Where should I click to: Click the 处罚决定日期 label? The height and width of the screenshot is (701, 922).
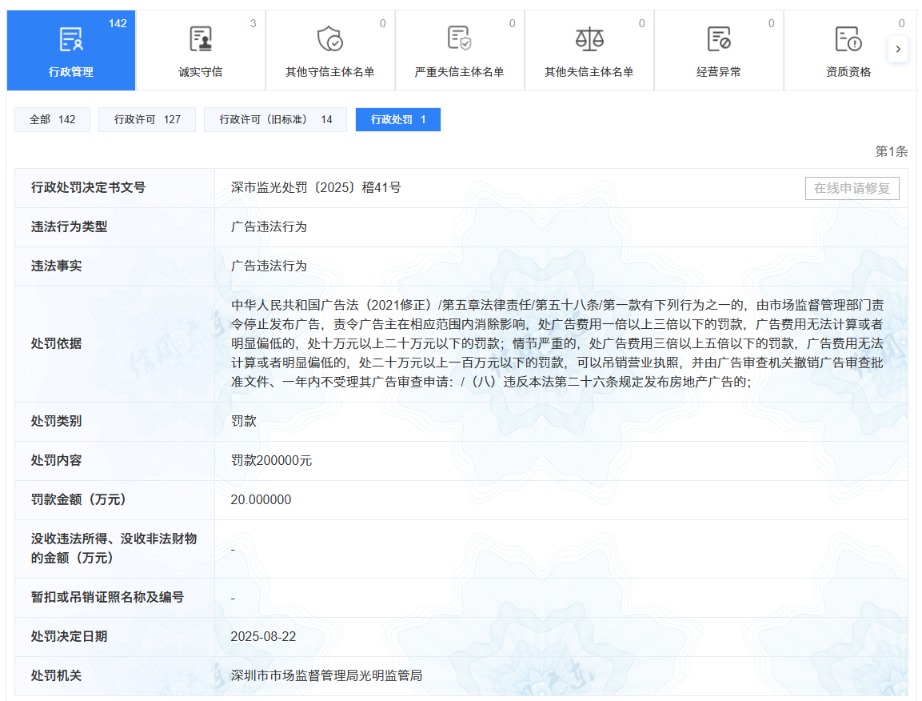(69, 636)
